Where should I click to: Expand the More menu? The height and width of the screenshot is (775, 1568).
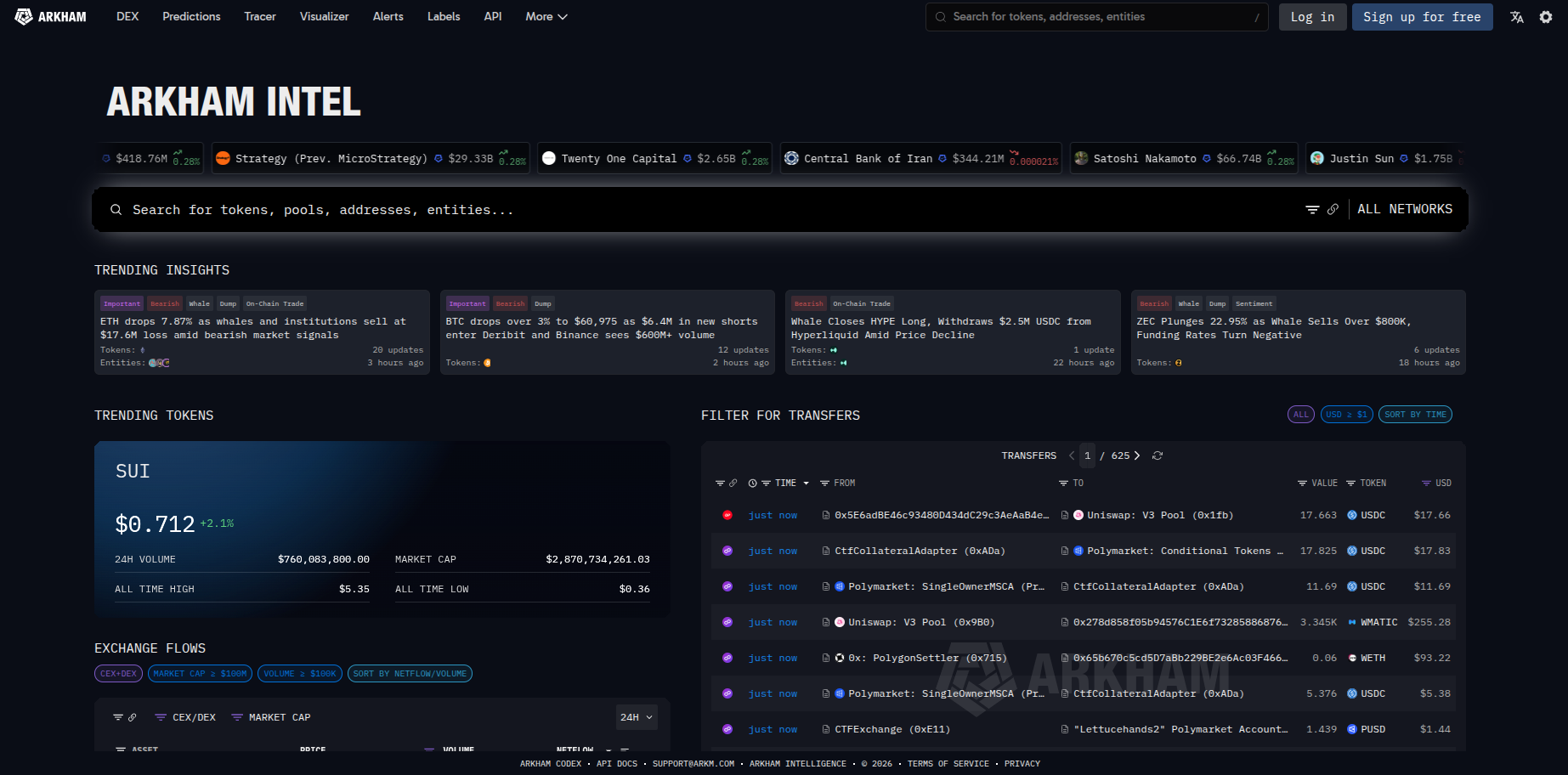point(546,16)
